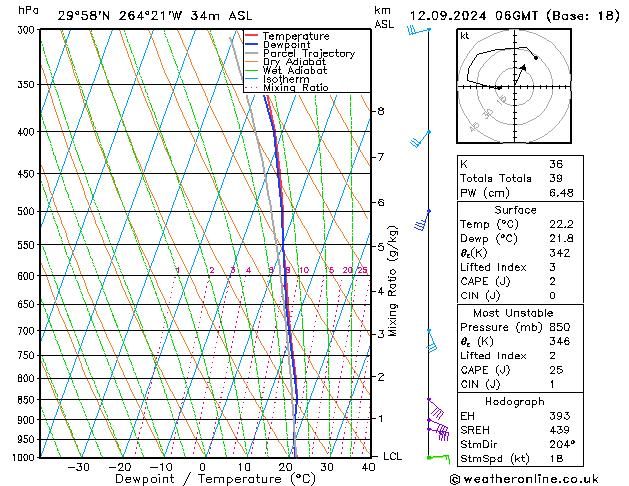629x486 pixels.
Task: Click the 'Dry Adiabat' legend label
Action: click(294, 62)
